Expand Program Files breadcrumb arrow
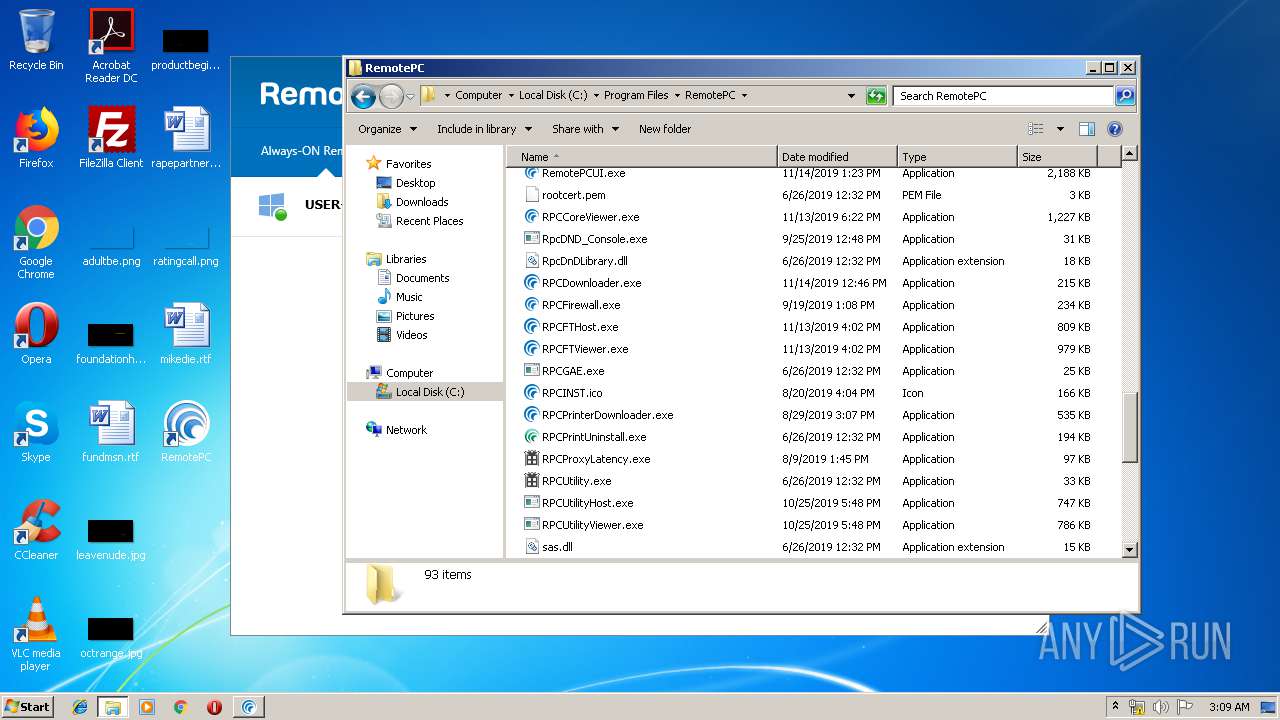 677,96
